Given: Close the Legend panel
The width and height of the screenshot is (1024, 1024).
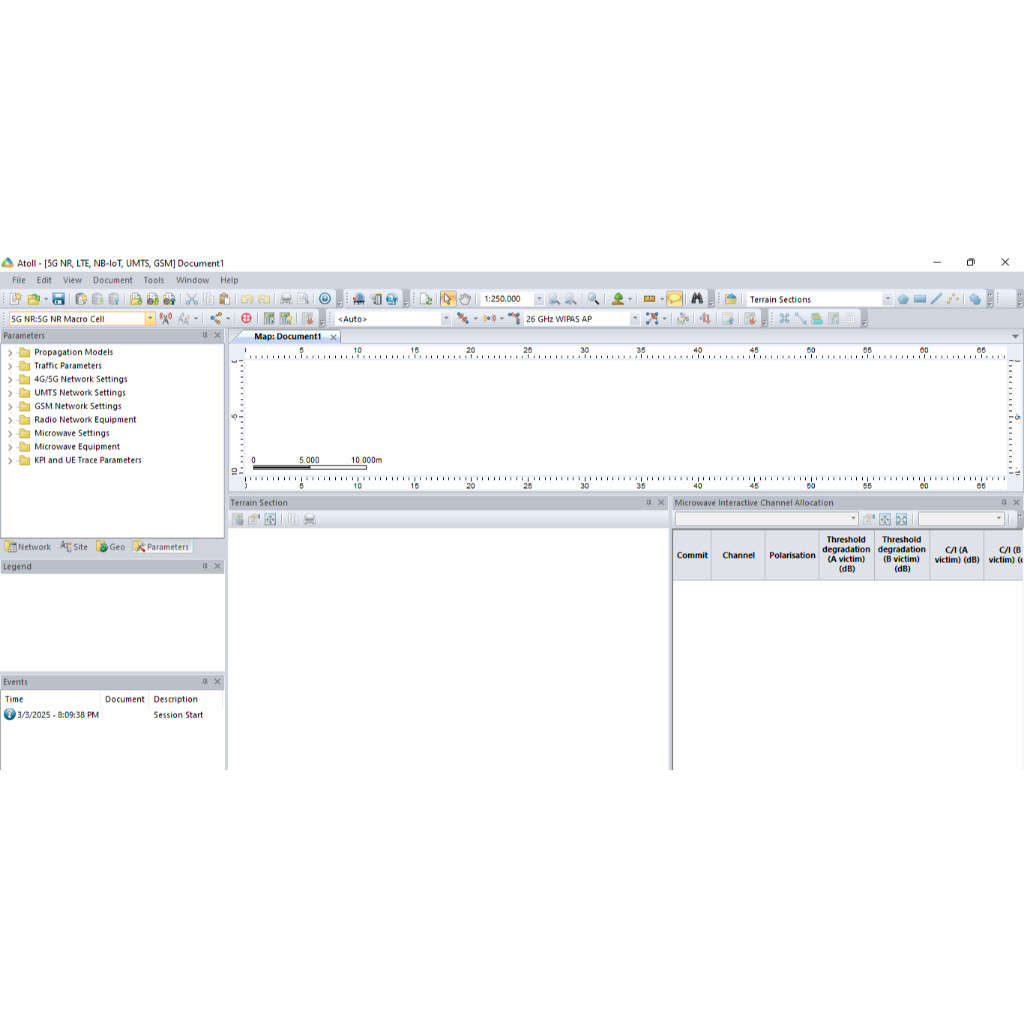Looking at the screenshot, I should pyautogui.click(x=217, y=566).
